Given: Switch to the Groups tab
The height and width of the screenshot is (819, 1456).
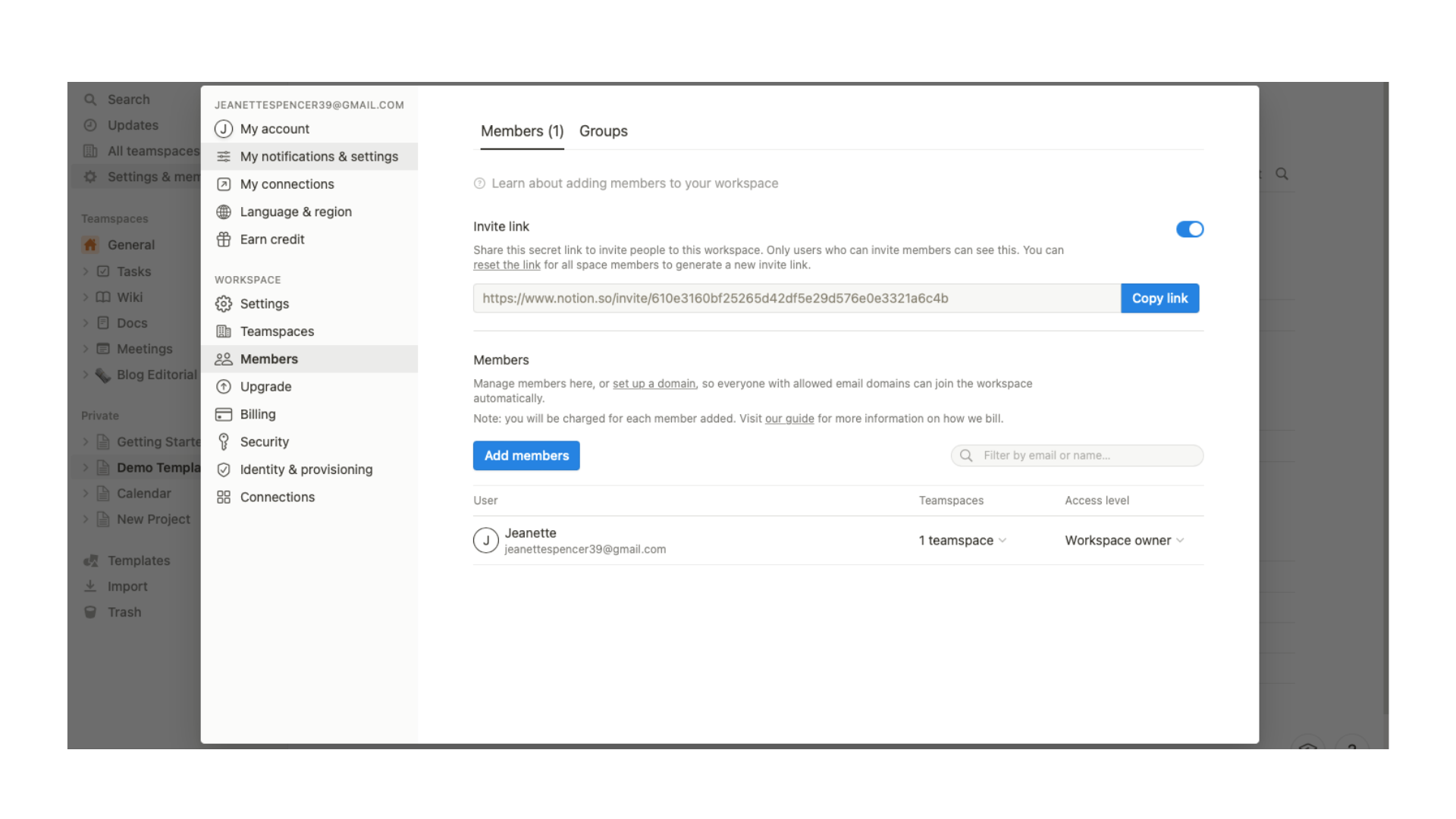Looking at the screenshot, I should [x=603, y=131].
